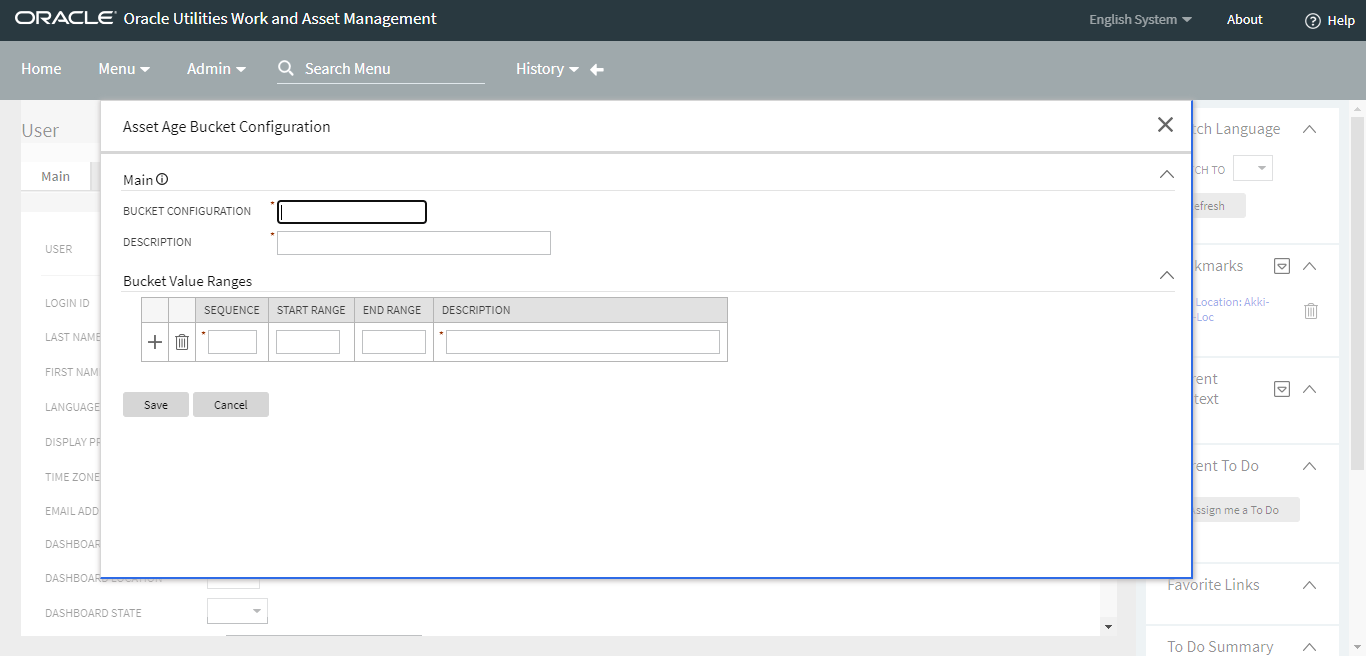The height and width of the screenshot is (656, 1366).
Task: Open the Admin menu
Action: (215, 69)
